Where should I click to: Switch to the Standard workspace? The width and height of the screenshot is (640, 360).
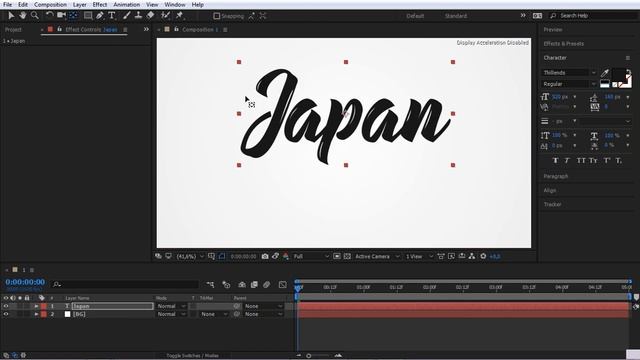click(x=456, y=16)
